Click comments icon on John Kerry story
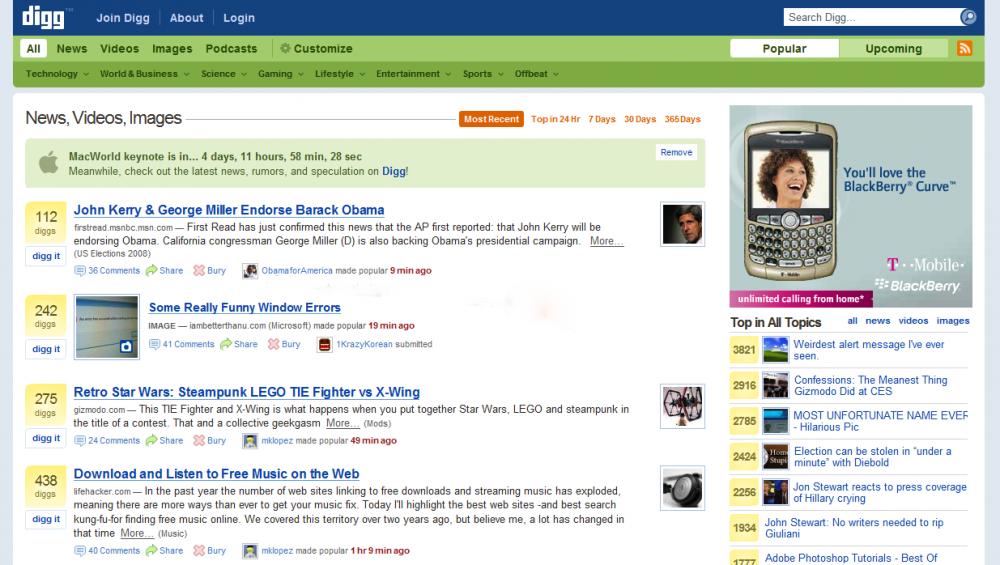 pos(80,270)
